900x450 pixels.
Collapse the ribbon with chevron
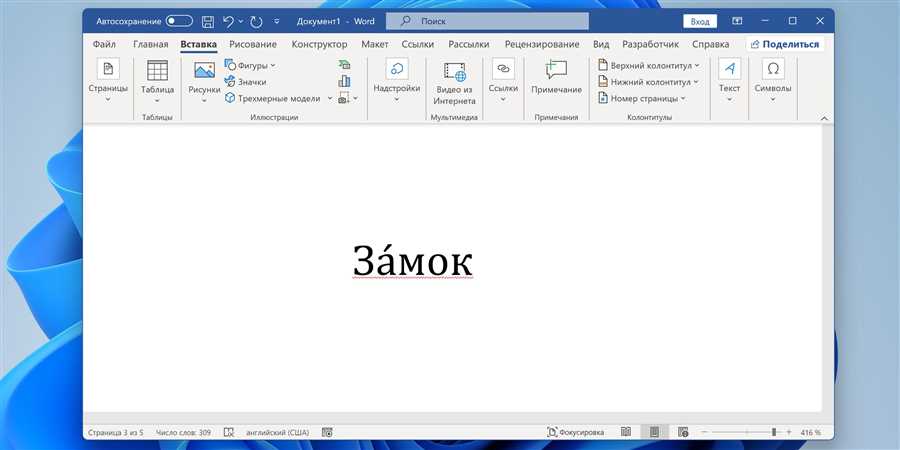click(x=825, y=118)
